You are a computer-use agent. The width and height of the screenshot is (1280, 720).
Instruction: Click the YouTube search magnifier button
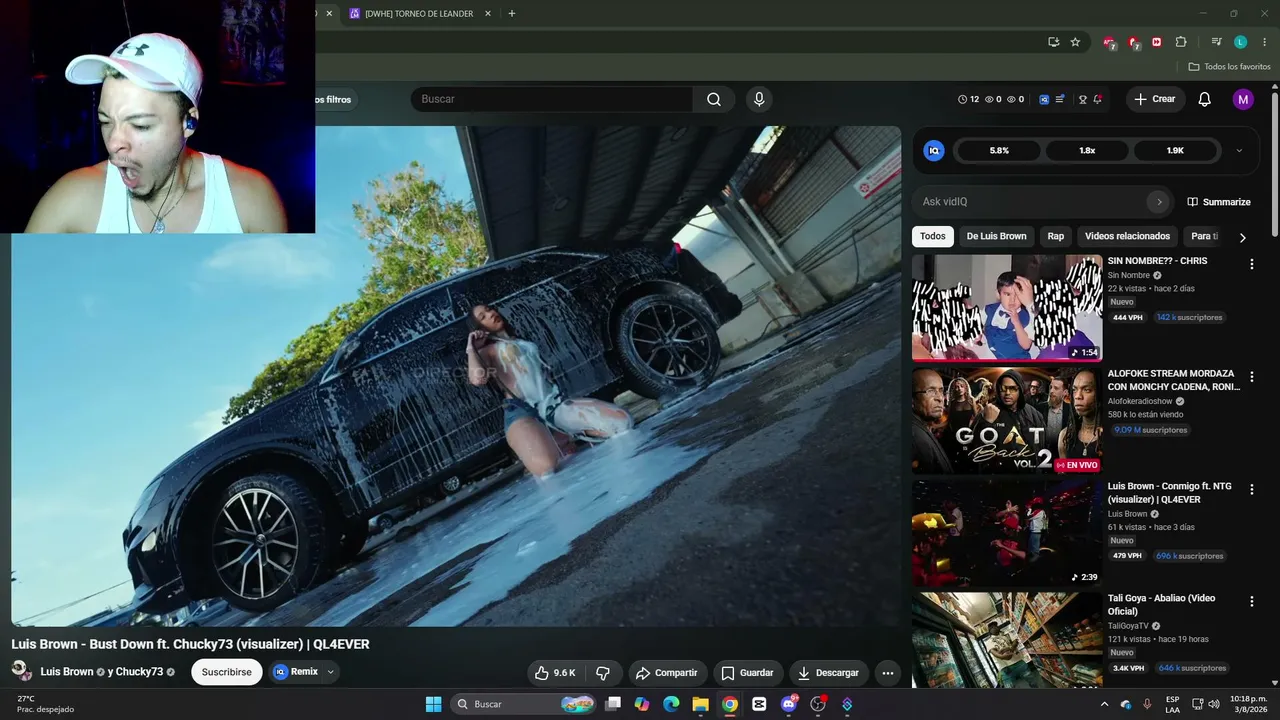[x=714, y=99]
